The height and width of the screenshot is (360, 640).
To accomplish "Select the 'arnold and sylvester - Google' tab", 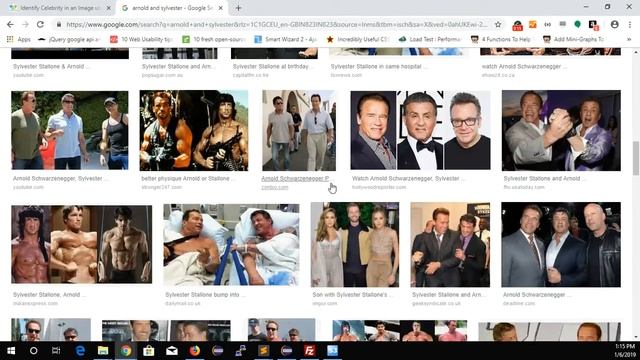I will point(173,8).
